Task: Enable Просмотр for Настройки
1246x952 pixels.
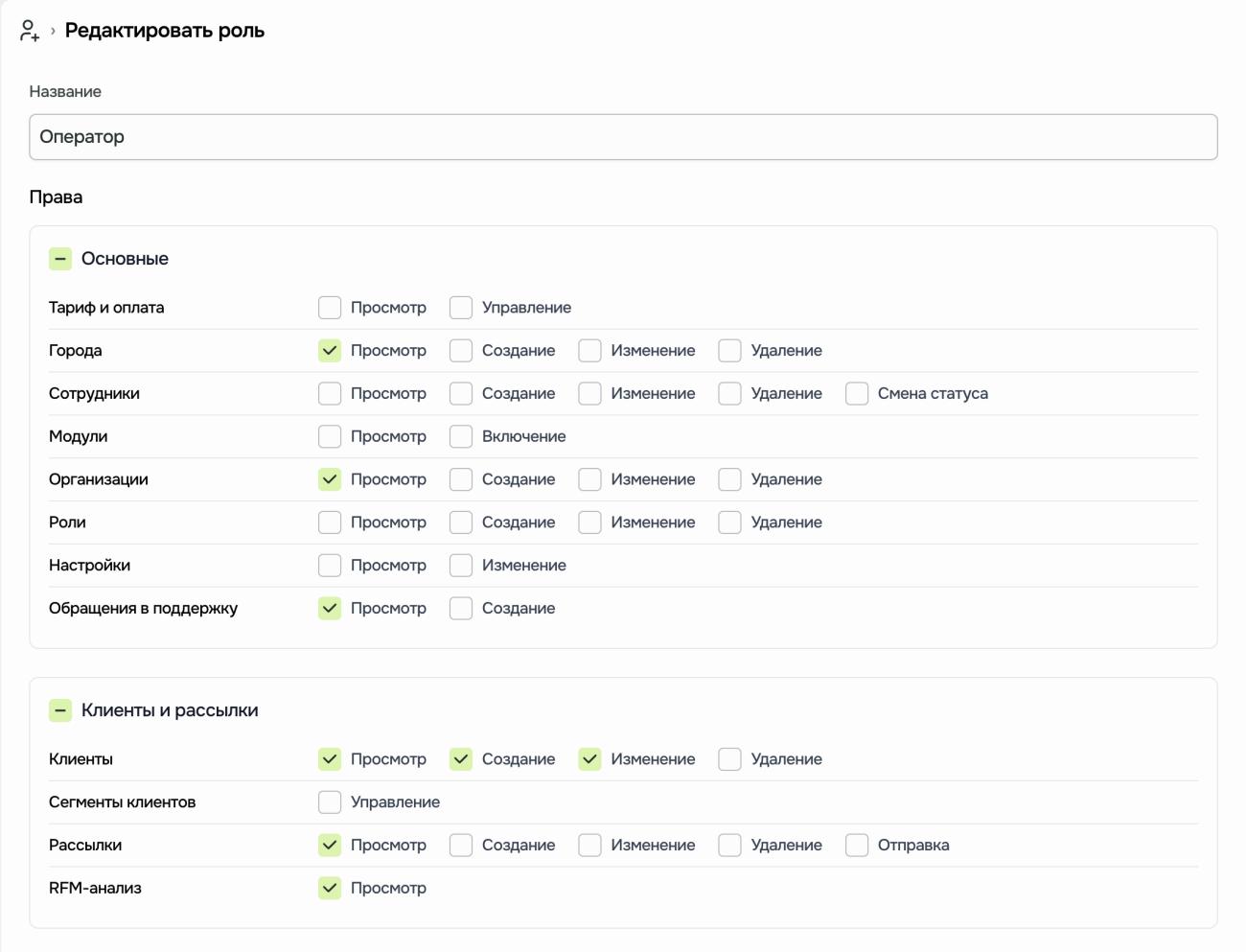Action: point(330,566)
